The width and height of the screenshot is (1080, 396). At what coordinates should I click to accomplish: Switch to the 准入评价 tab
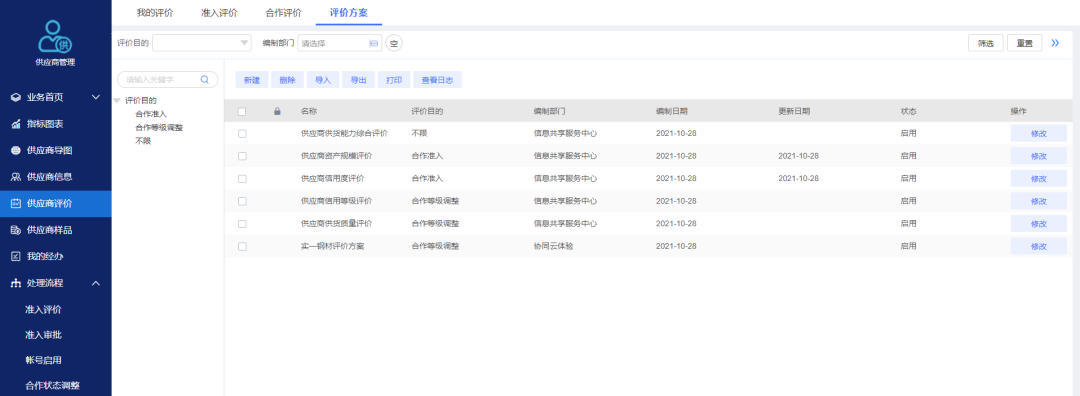pos(219,12)
